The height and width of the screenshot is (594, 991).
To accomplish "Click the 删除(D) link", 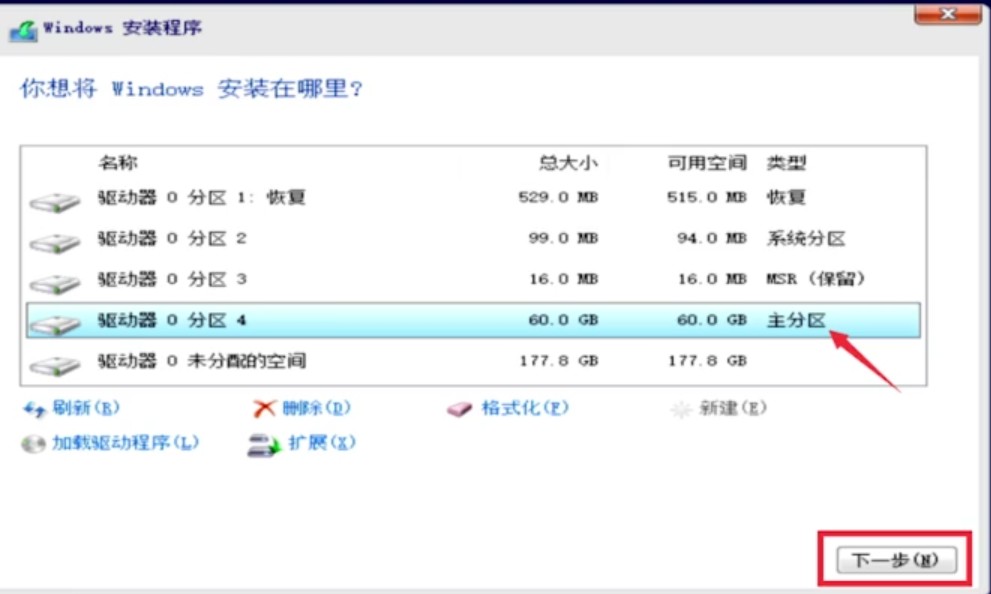I will tap(316, 408).
